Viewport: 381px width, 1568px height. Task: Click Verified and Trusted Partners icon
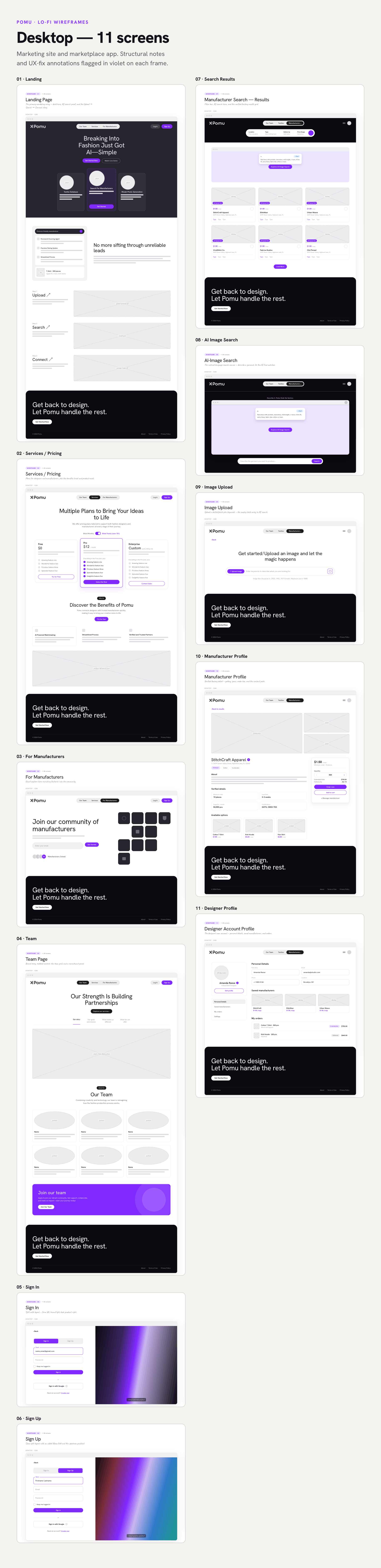point(131,631)
